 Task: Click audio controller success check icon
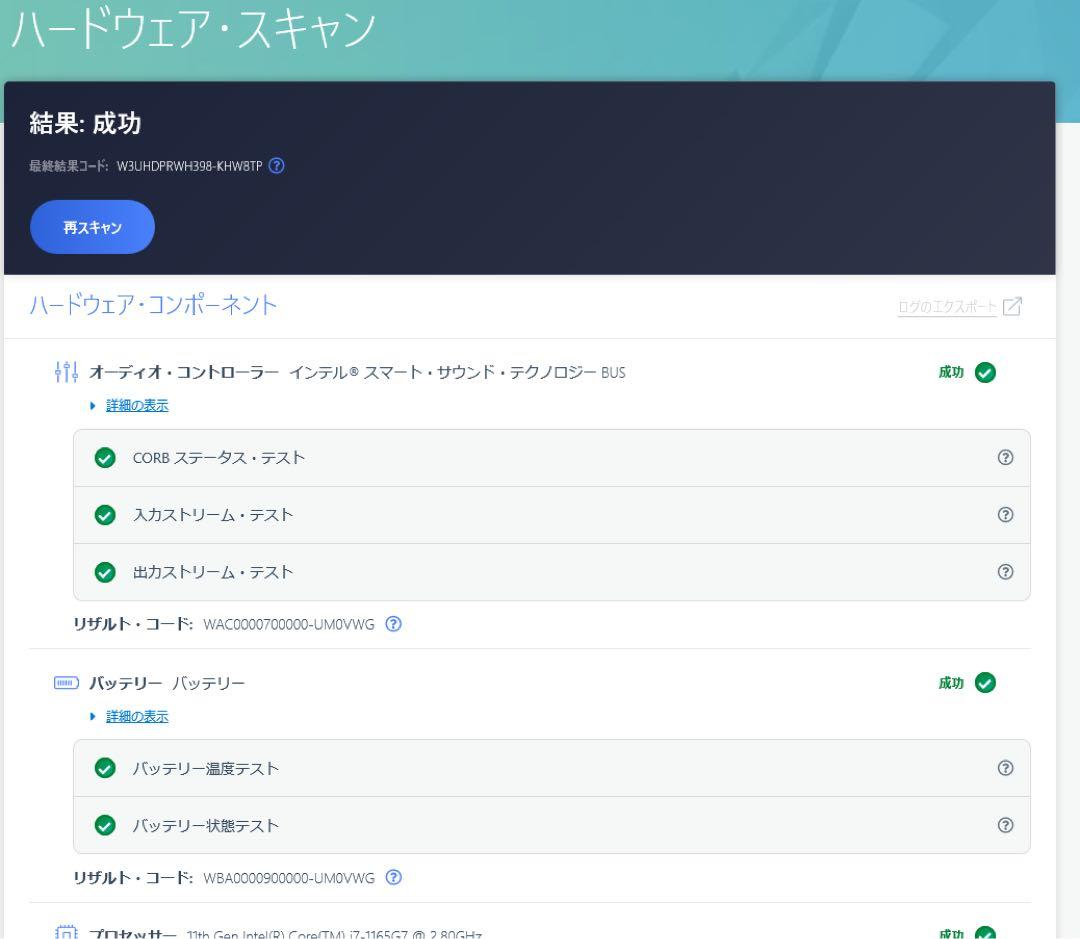pyautogui.click(x=985, y=373)
